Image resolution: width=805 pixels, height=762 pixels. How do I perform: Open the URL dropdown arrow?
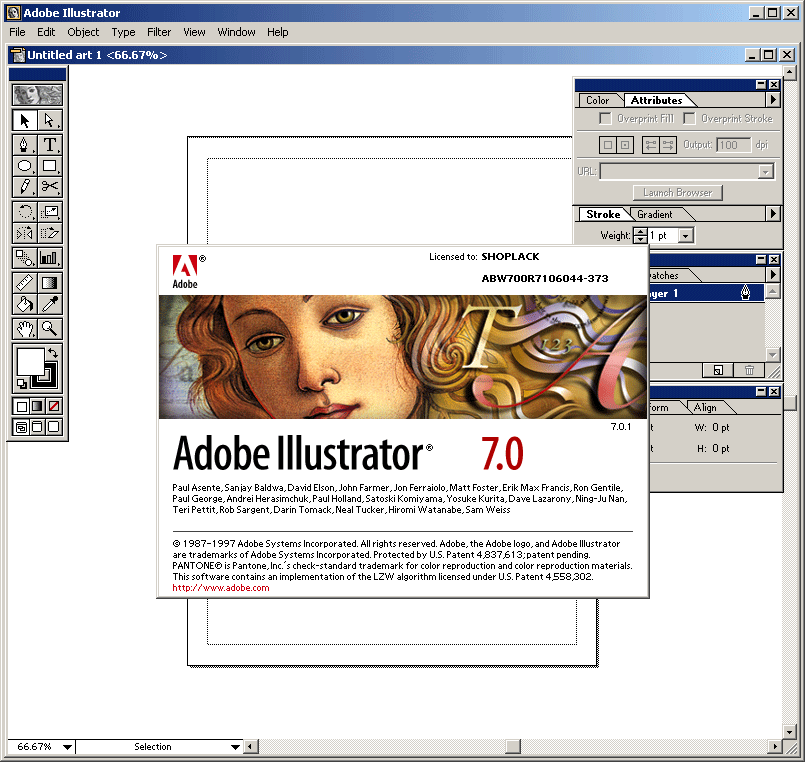tap(765, 172)
